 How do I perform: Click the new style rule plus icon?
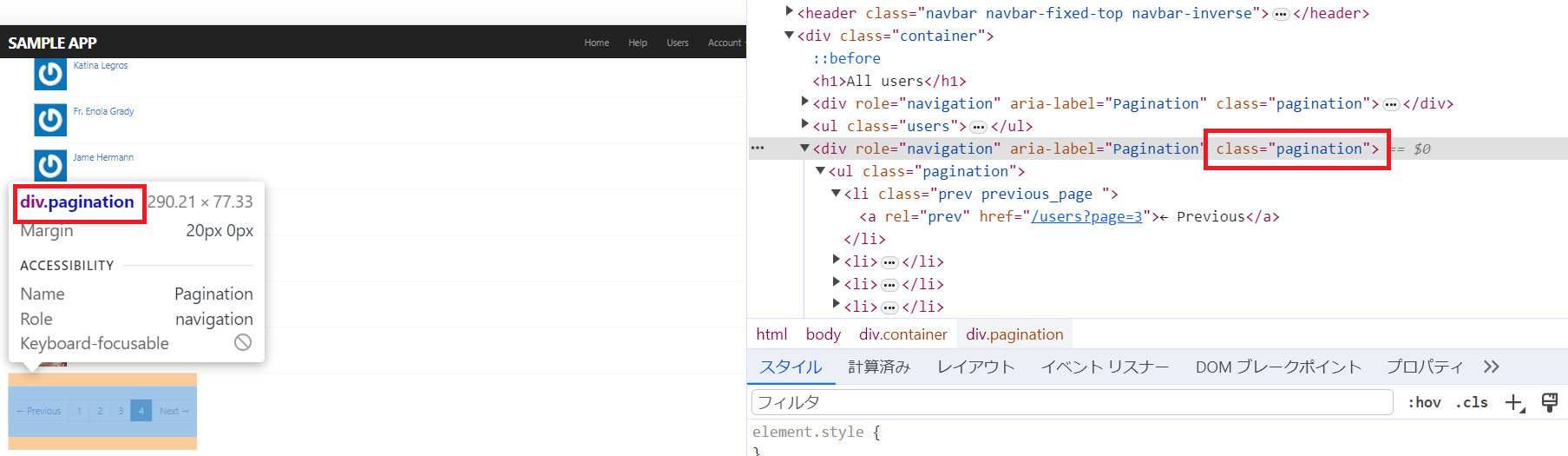click(1514, 402)
